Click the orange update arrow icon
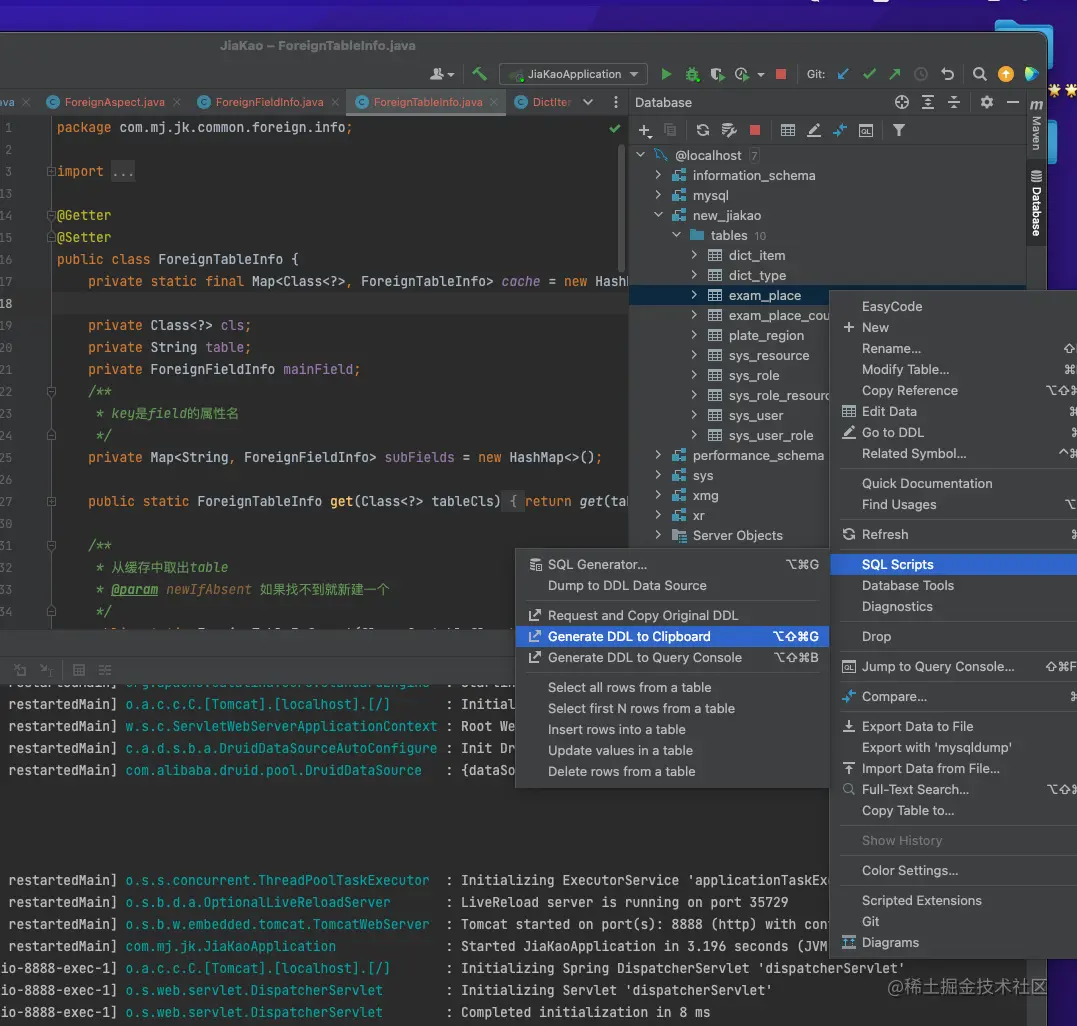The width and height of the screenshot is (1077, 1026). point(1006,74)
